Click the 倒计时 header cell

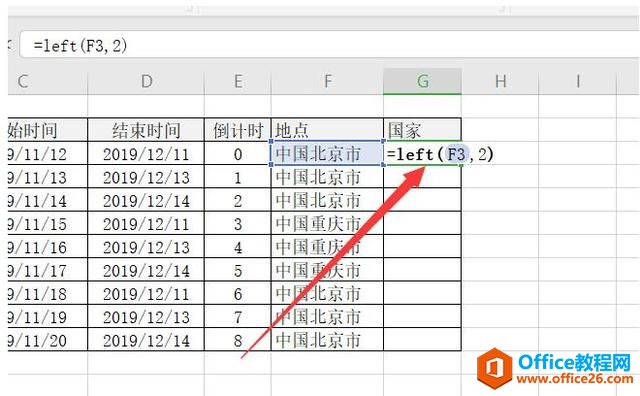pyautogui.click(x=238, y=130)
